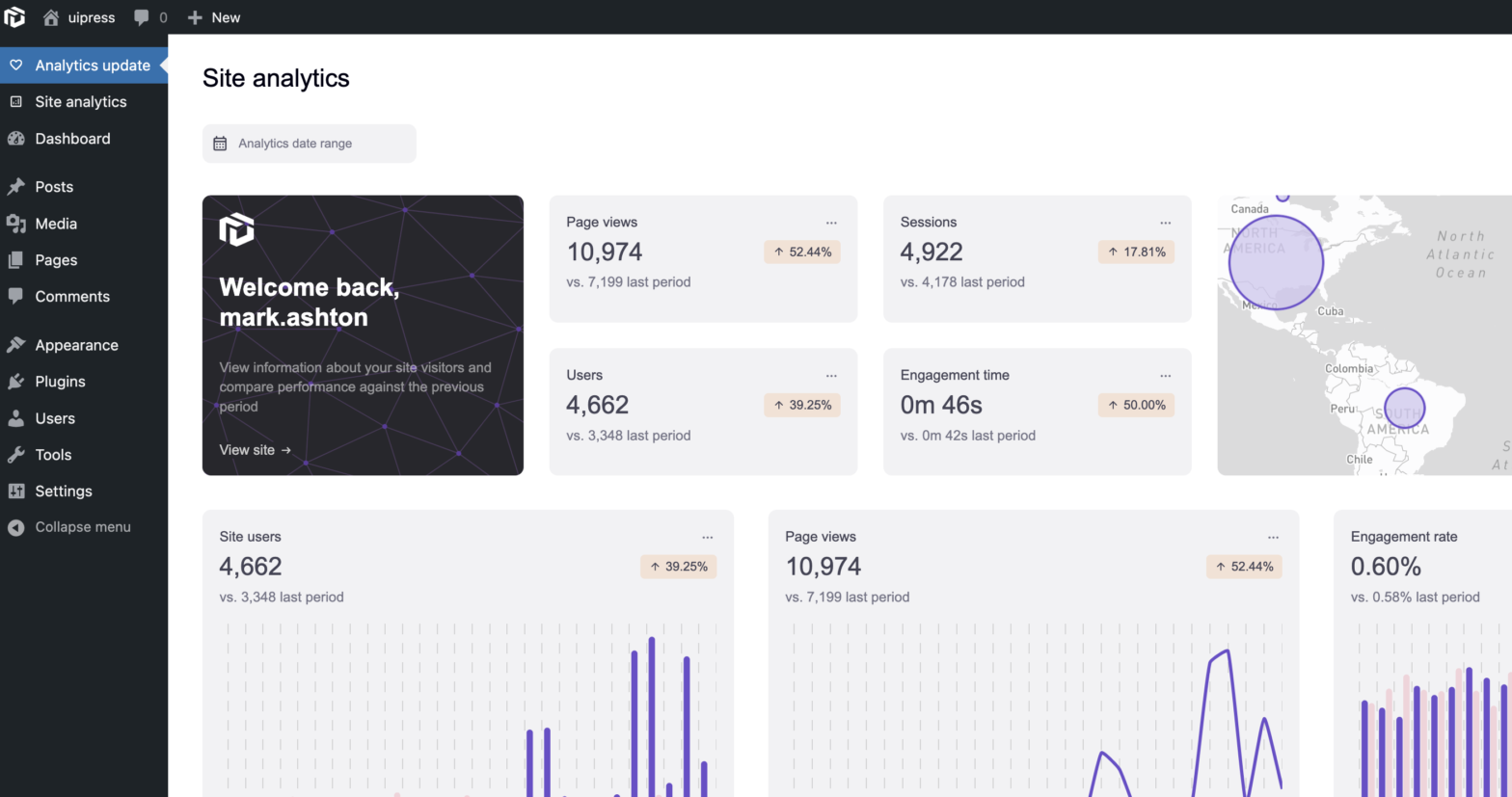Open the Page views card options menu

tap(831, 223)
